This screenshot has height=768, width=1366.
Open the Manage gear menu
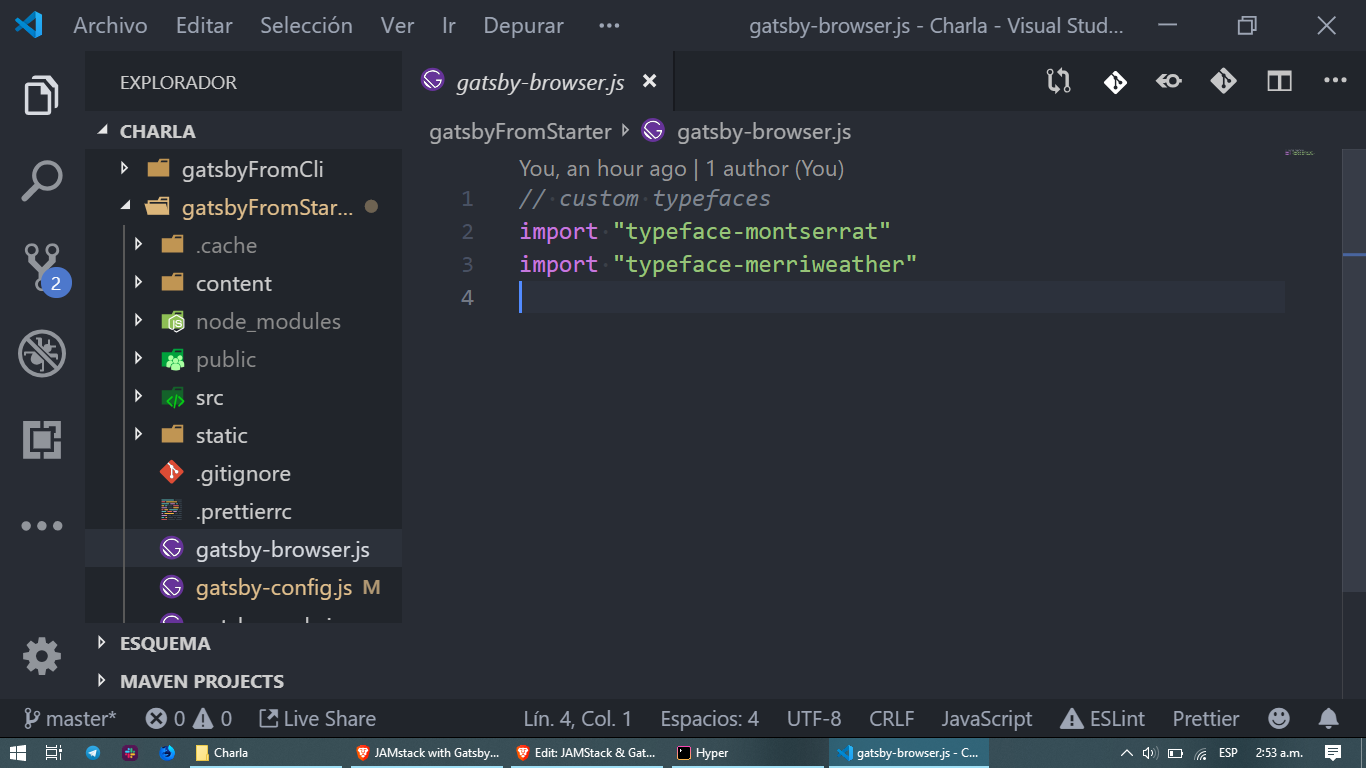point(41,657)
